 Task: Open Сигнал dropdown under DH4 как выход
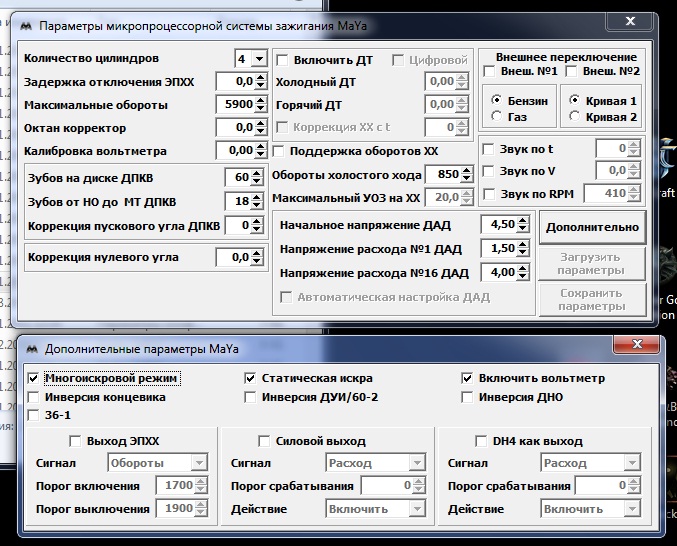pyautogui.click(x=590, y=463)
